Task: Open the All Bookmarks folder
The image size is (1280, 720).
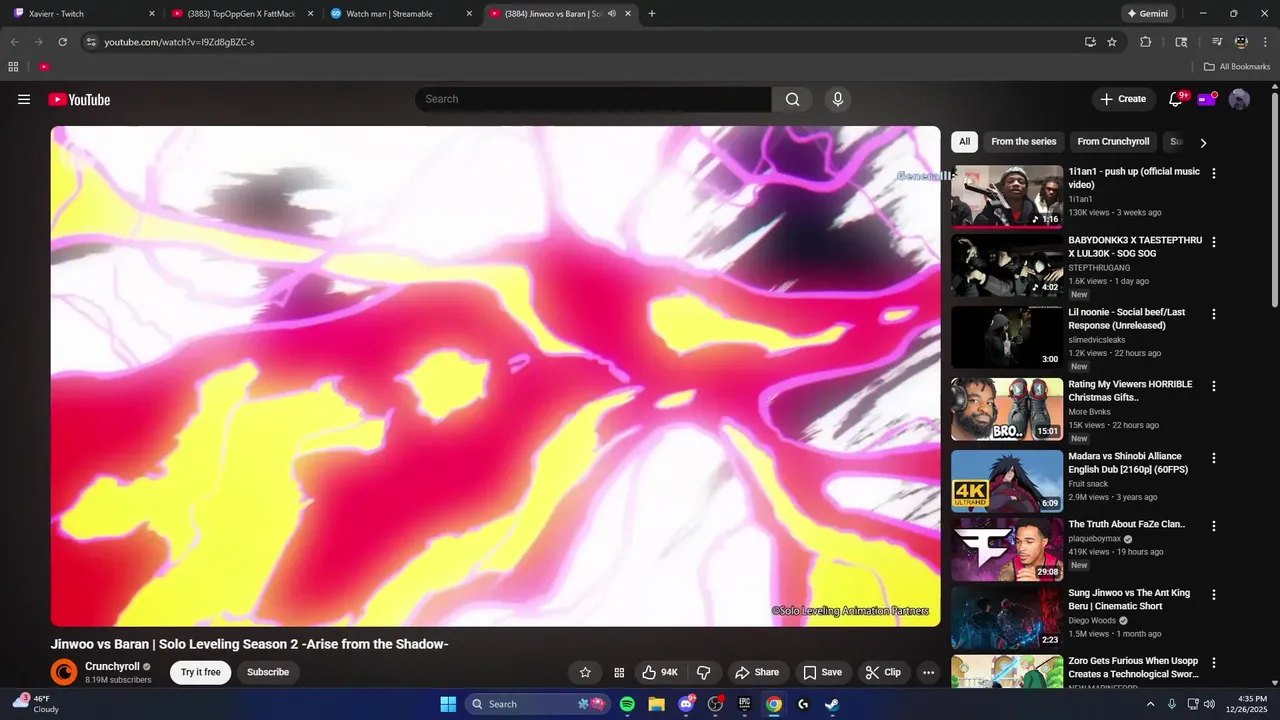Action: tap(1237, 67)
